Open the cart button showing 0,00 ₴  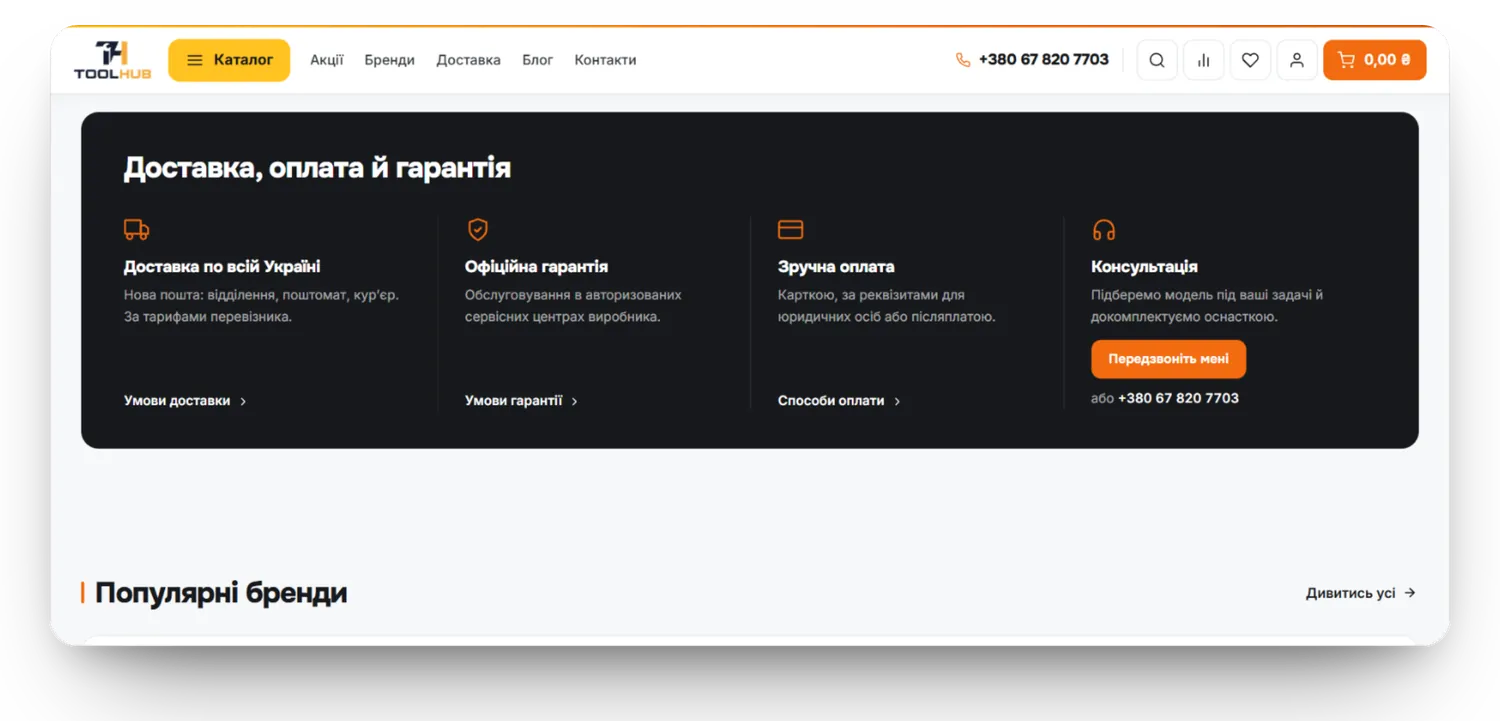1375,60
